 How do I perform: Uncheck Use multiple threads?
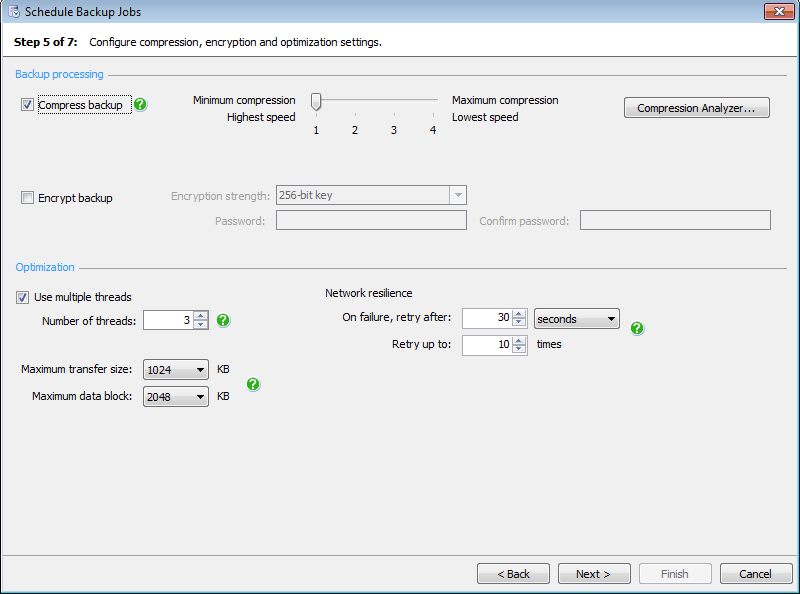tap(22, 297)
